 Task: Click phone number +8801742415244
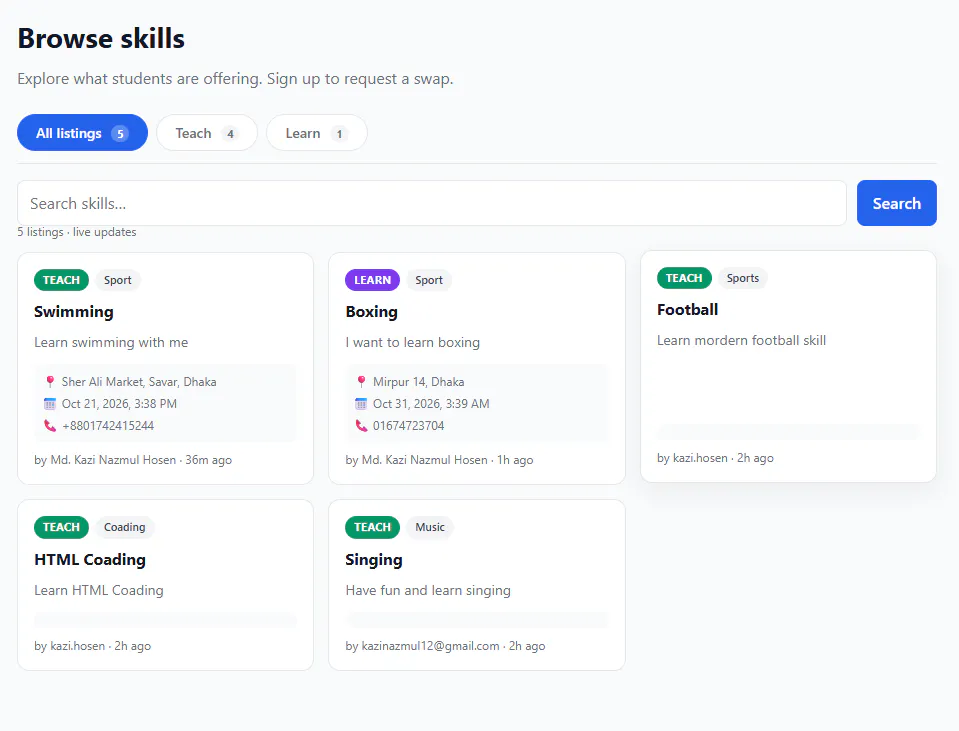tap(108, 426)
